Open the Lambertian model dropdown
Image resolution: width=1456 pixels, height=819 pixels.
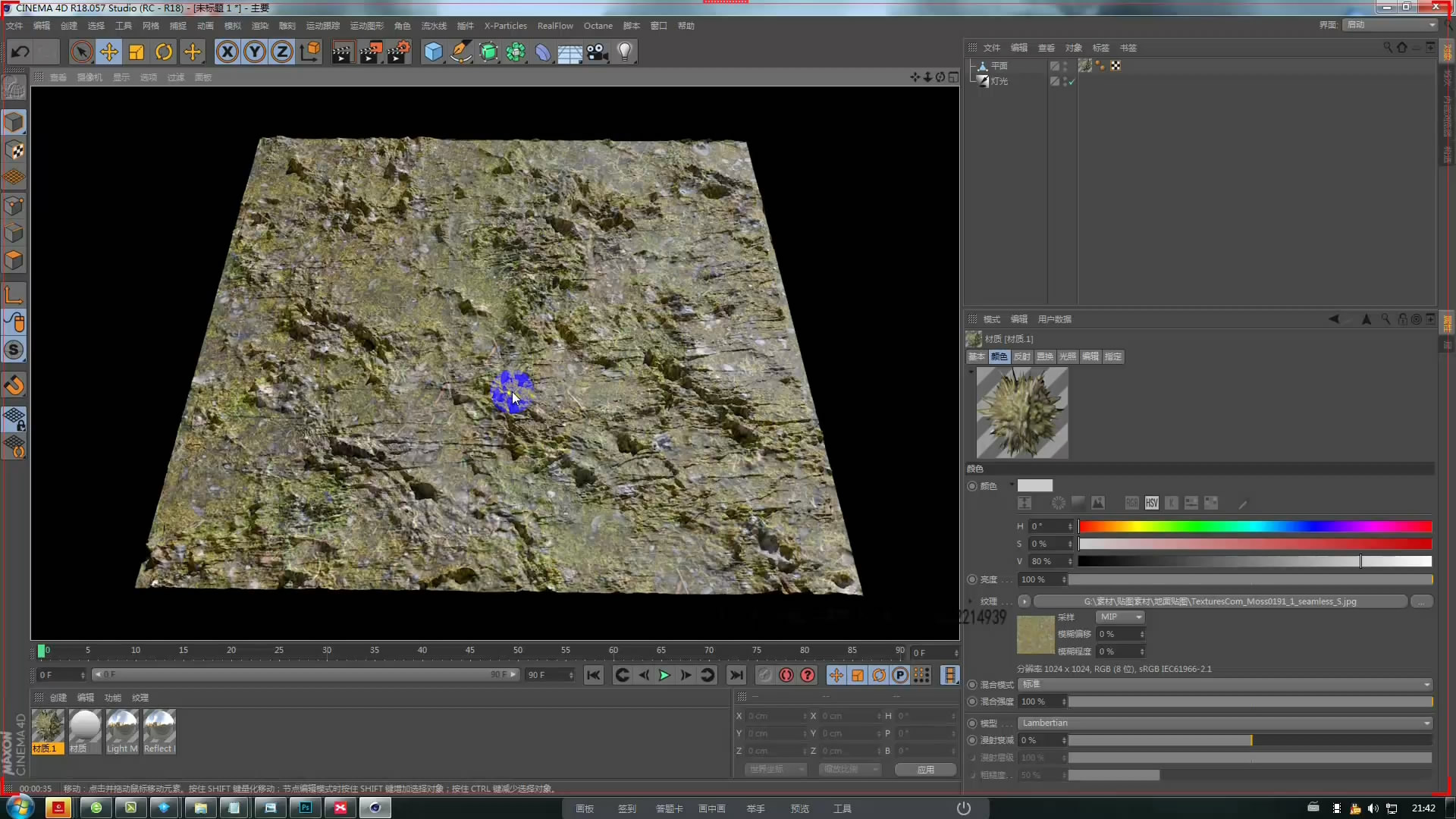point(1224,723)
